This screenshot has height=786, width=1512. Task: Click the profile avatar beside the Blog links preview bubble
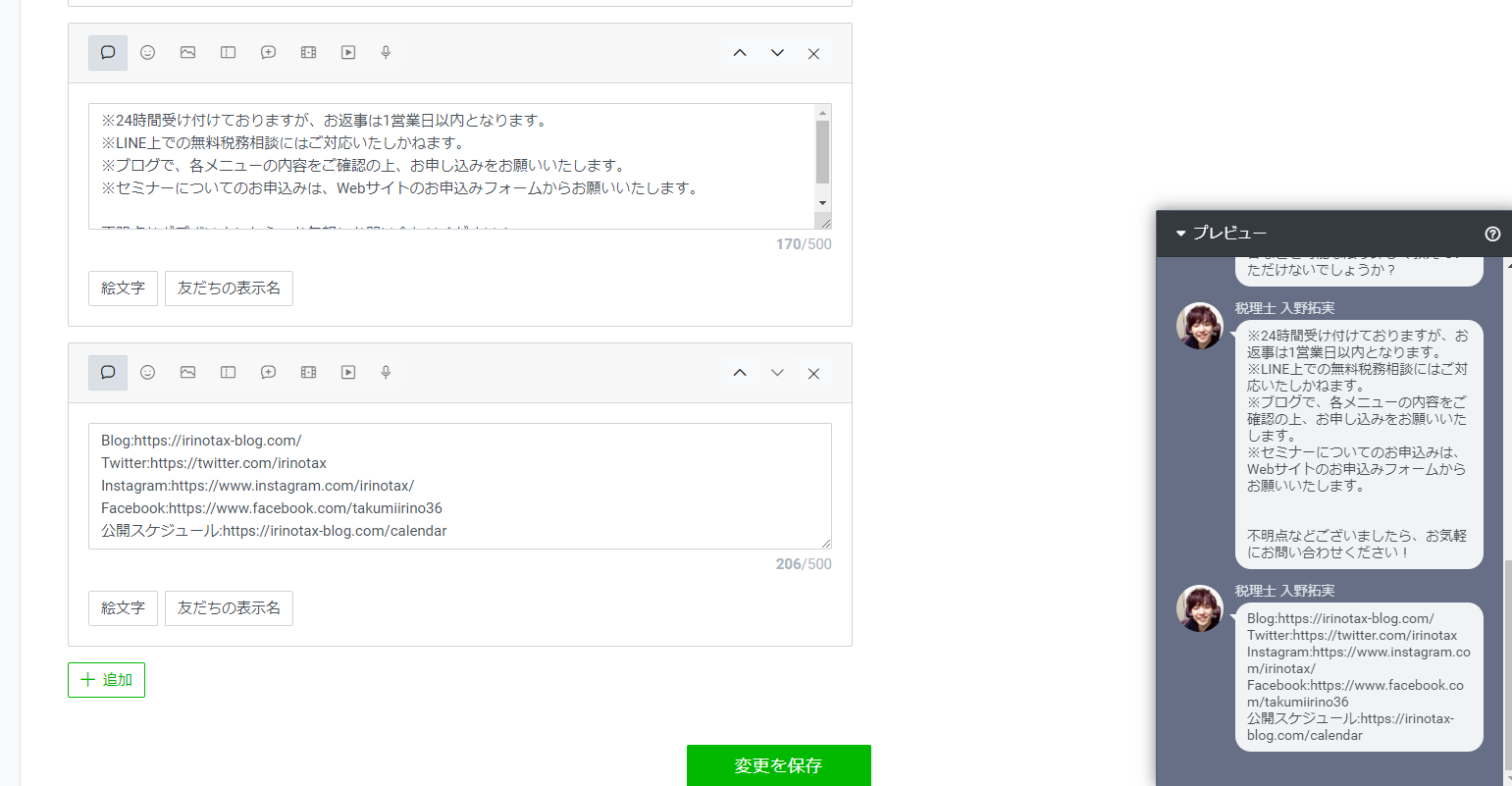pos(1200,608)
